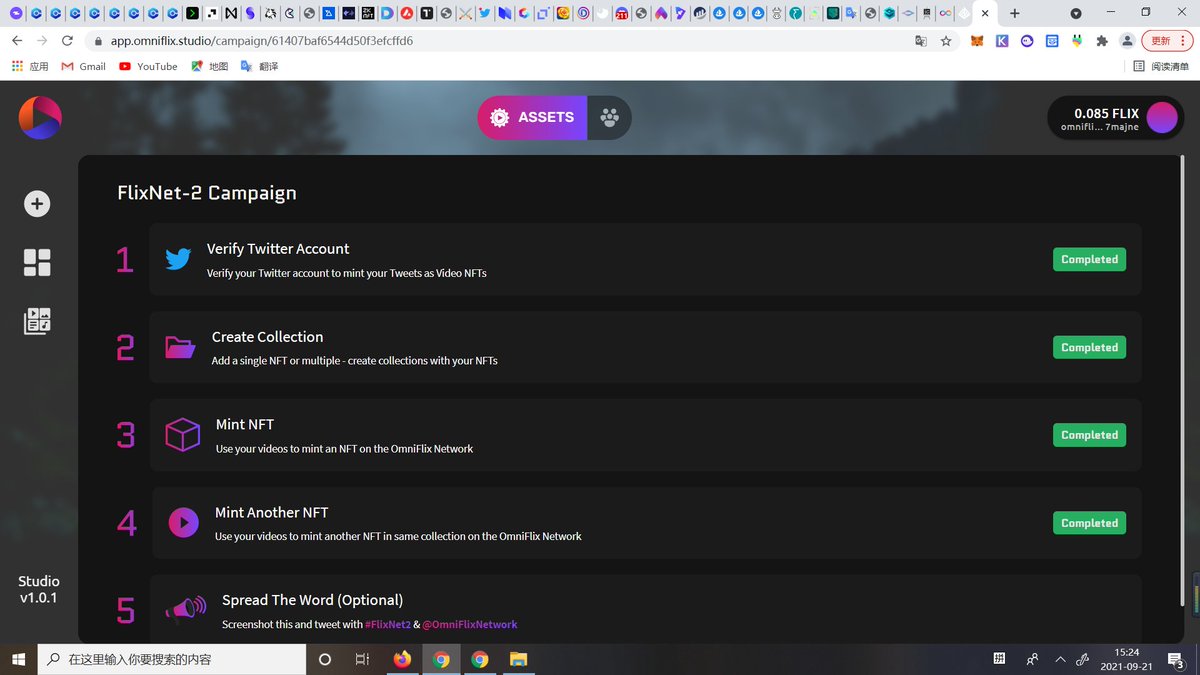The image size is (1200, 675).
Task: Open the YouTube bookmark
Action: (x=148, y=66)
